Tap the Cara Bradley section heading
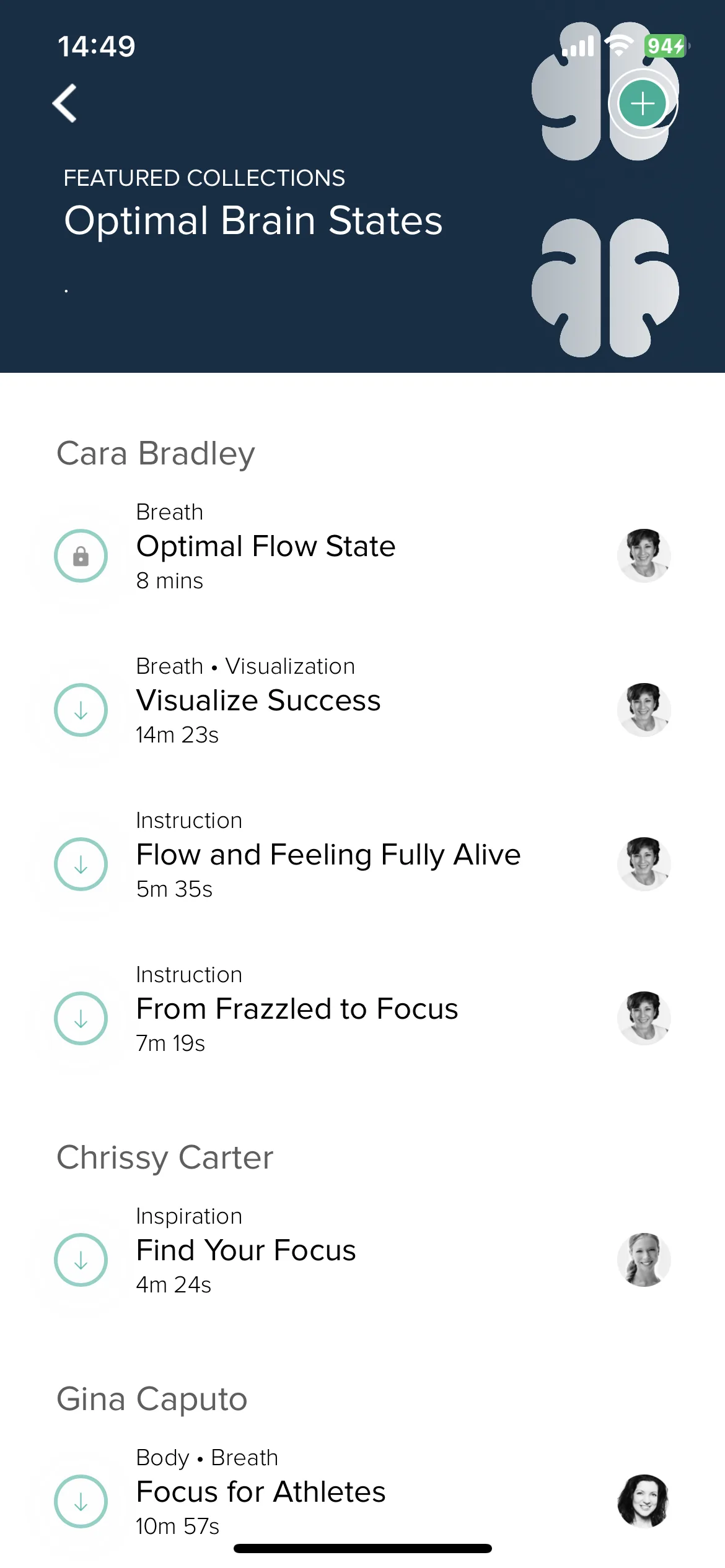The image size is (725, 1568). pyautogui.click(x=156, y=455)
